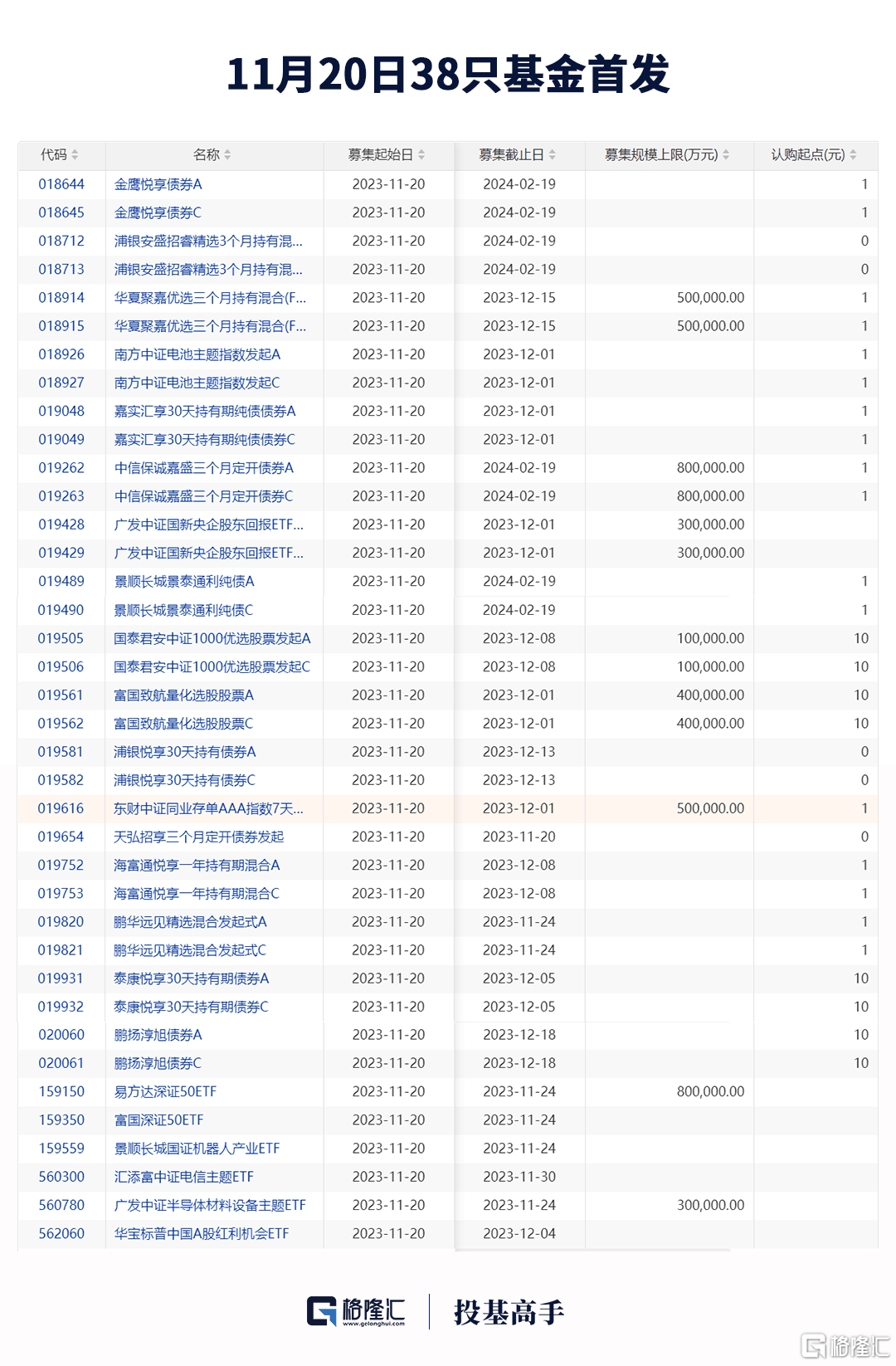This screenshot has width=896, height=1366.
Task: Select fund code 018712
Action: pyautogui.click(x=61, y=241)
